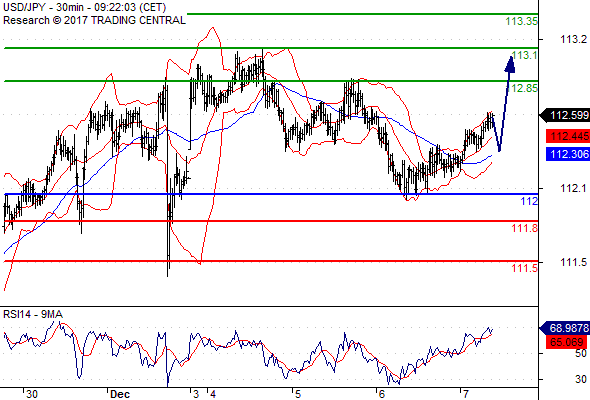590x400 pixels.
Task: Select the blue pivot label 112
Action: [529, 201]
